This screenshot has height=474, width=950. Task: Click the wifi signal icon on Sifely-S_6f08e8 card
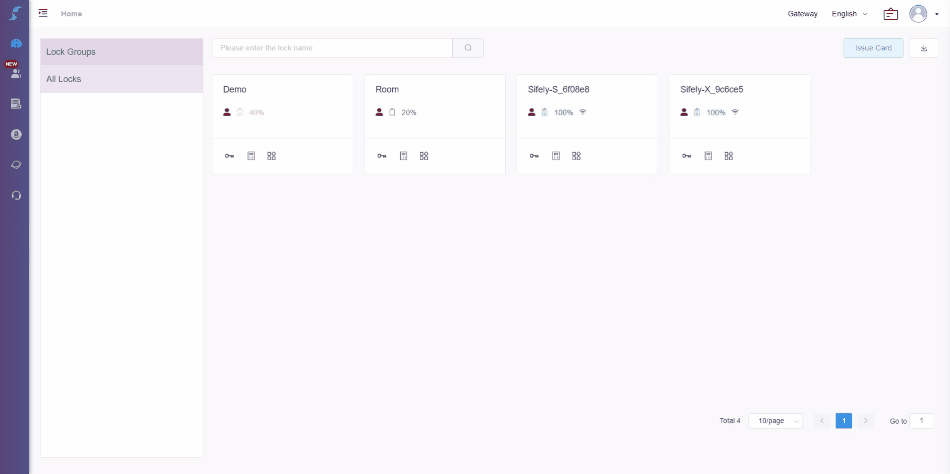tap(583, 112)
